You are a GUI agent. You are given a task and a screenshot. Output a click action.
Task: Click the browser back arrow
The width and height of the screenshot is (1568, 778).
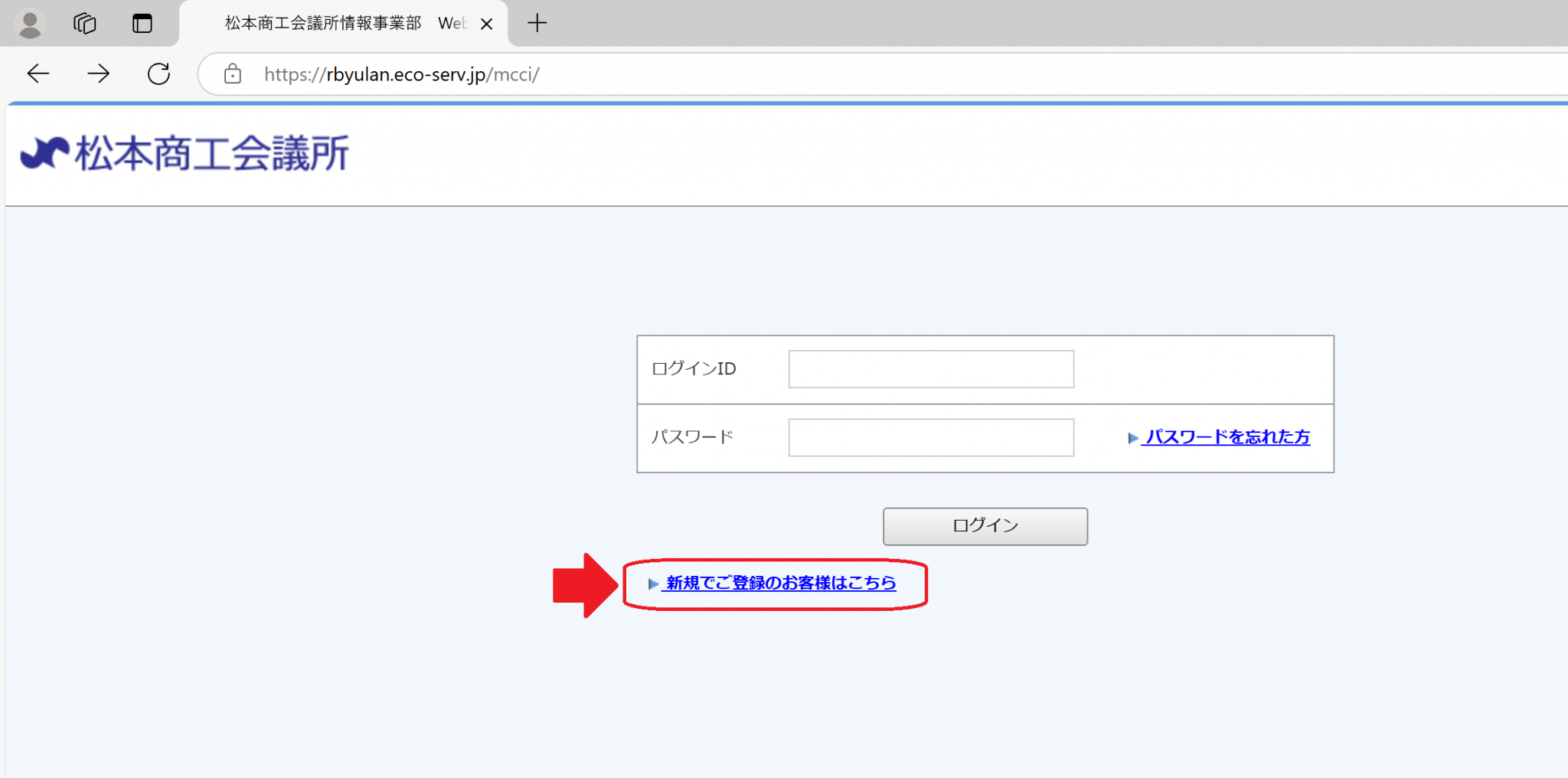click(x=38, y=74)
